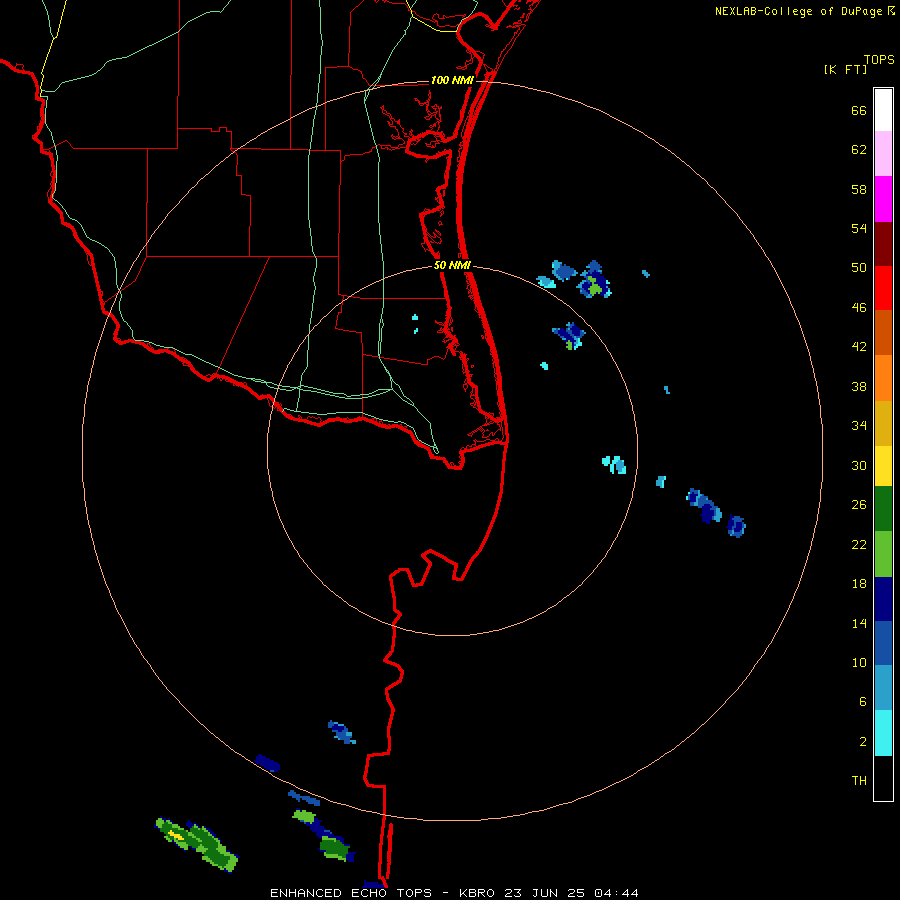The image size is (900, 900).
Task: Click the dark red swatch between 50 and 54
Action: click(883, 244)
